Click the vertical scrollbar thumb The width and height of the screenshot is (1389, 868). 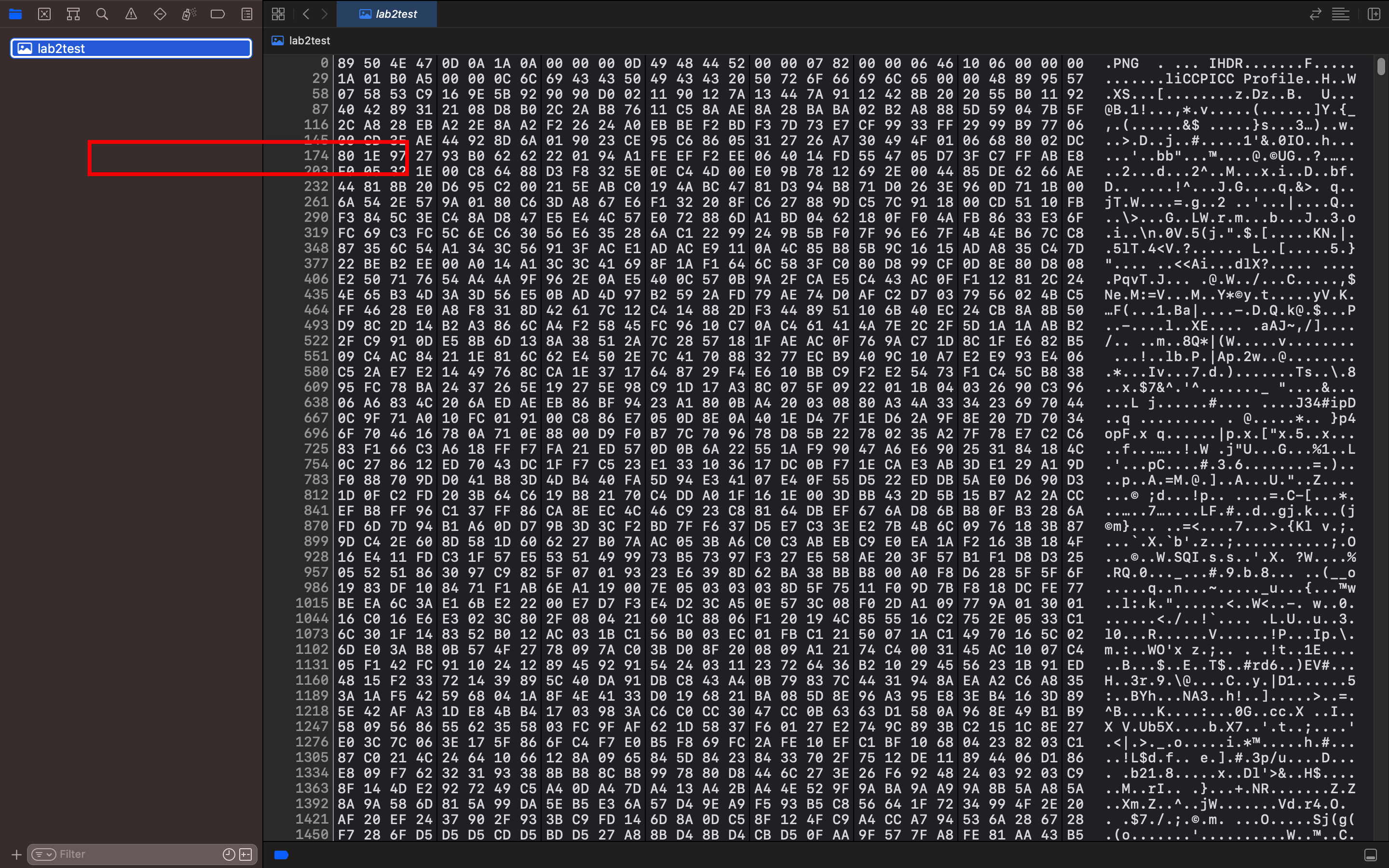pos(1381,66)
